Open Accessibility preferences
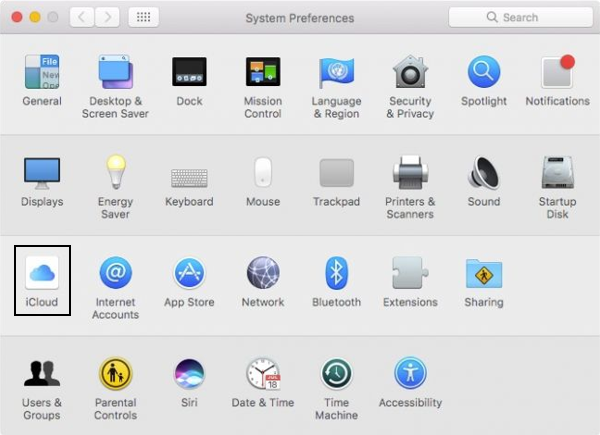 410,383
